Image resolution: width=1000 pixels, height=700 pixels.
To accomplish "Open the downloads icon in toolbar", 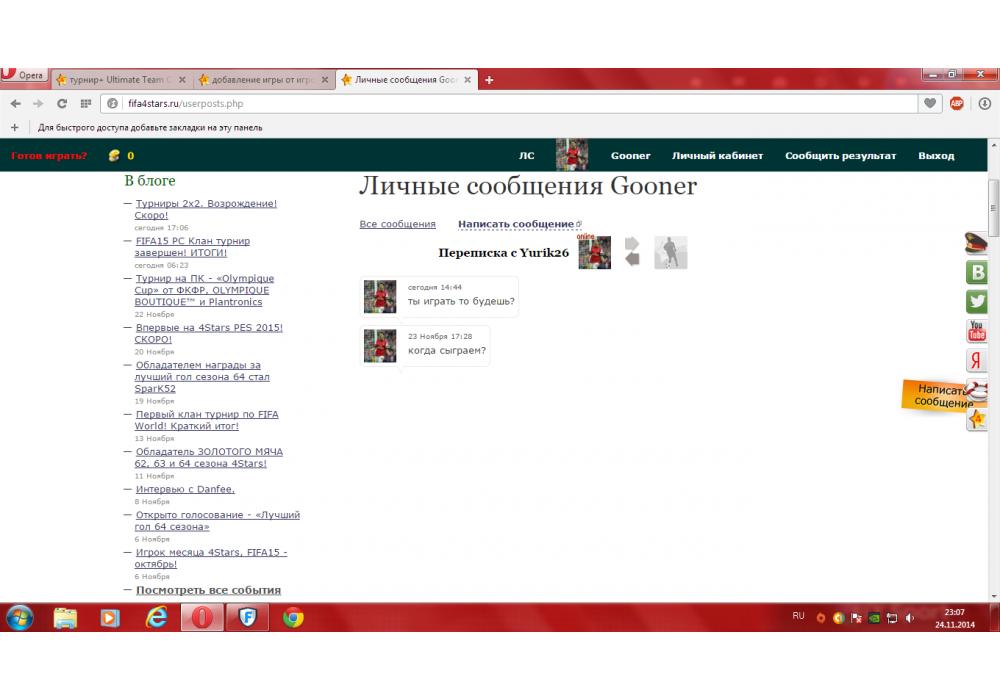I will coord(985,103).
